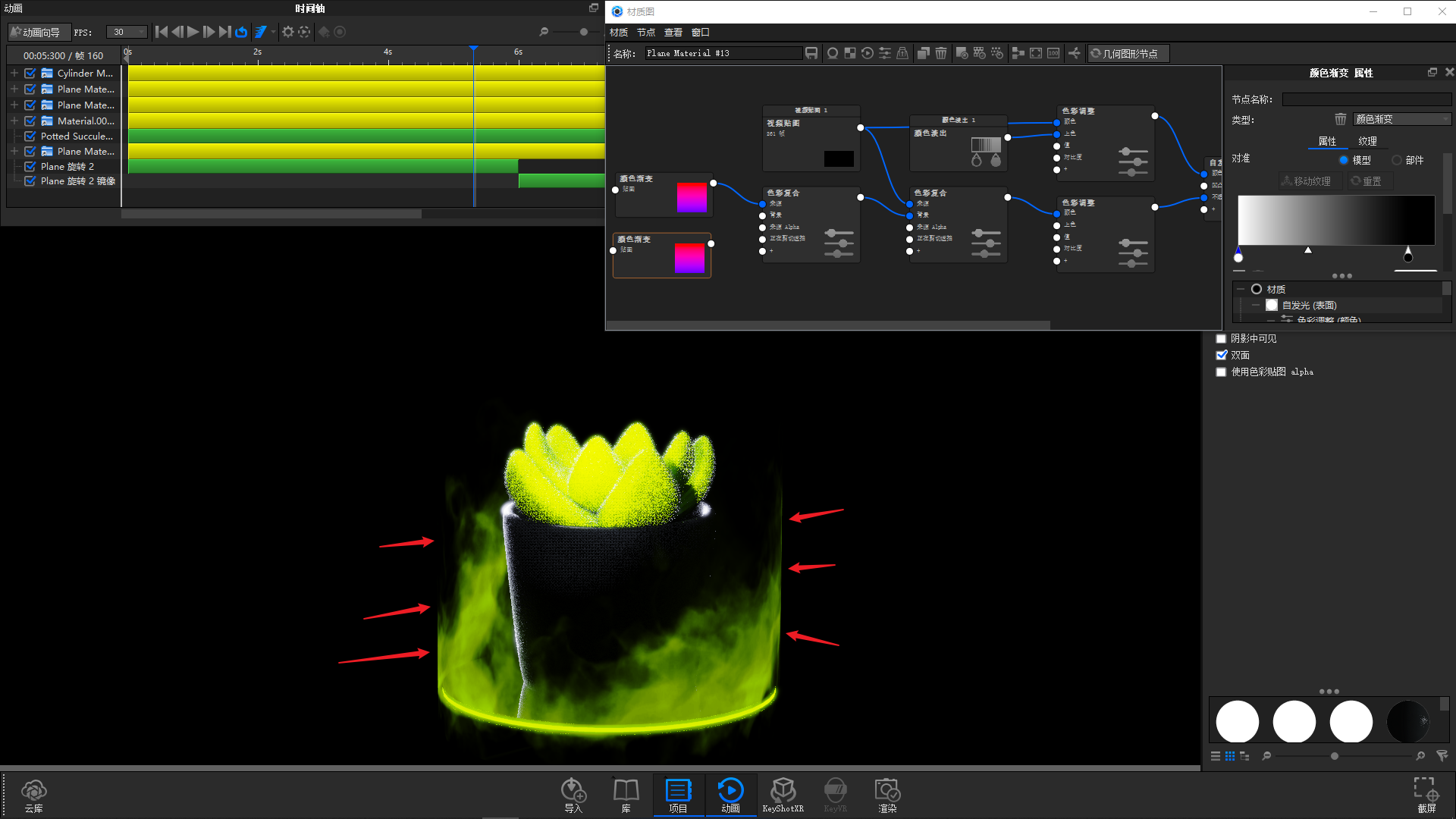The width and height of the screenshot is (1456, 819).
Task: Open the 颜色渐变 type dropdown in properties
Action: coord(1401,119)
